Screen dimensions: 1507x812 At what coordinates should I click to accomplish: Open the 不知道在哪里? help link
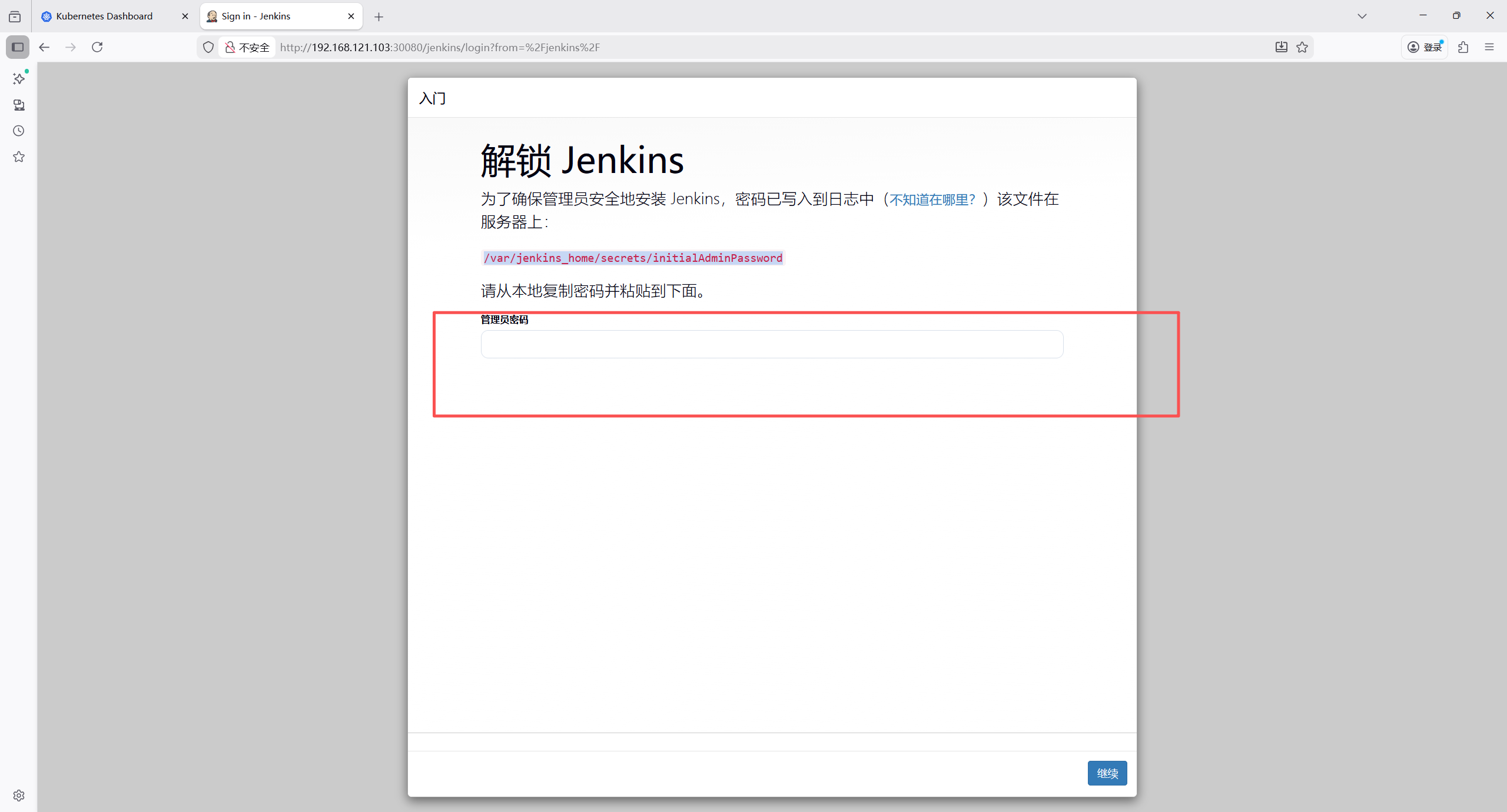click(932, 200)
